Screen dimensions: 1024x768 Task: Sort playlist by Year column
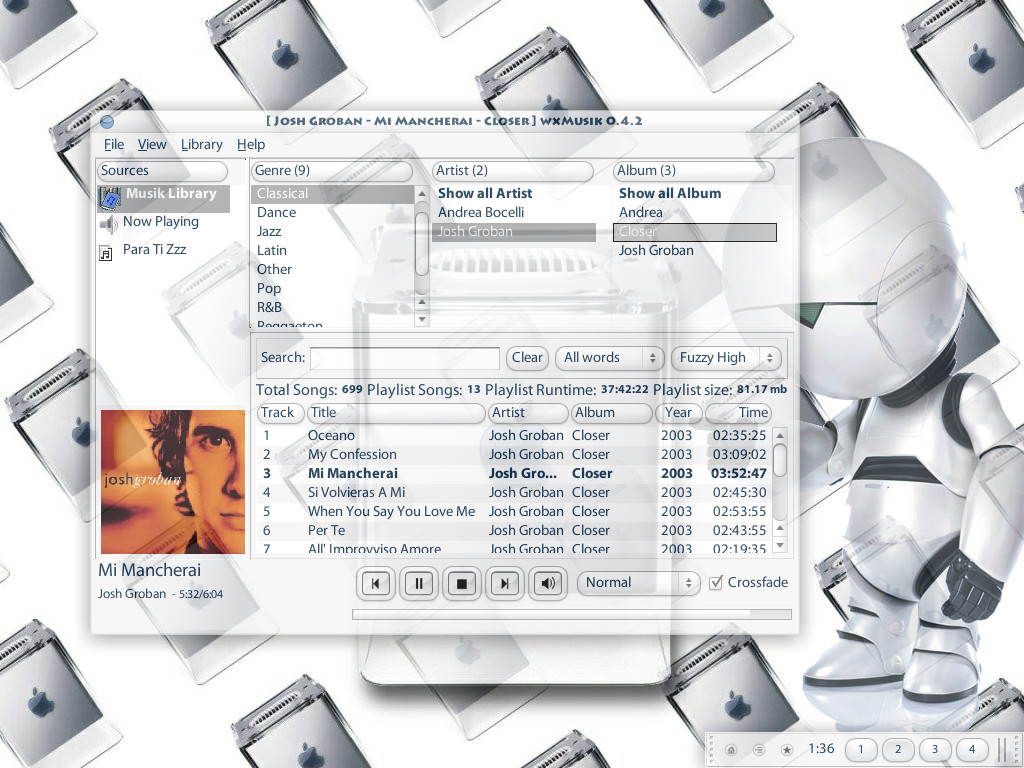pos(679,413)
